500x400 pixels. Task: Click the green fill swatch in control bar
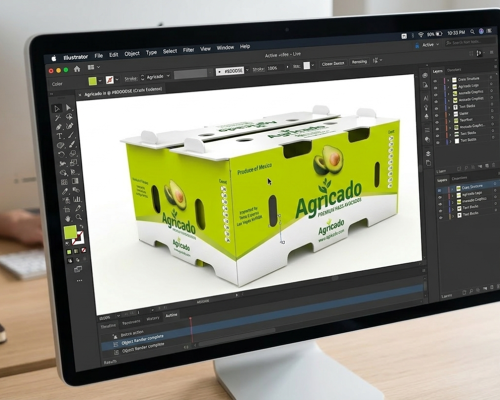pos(92,81)
